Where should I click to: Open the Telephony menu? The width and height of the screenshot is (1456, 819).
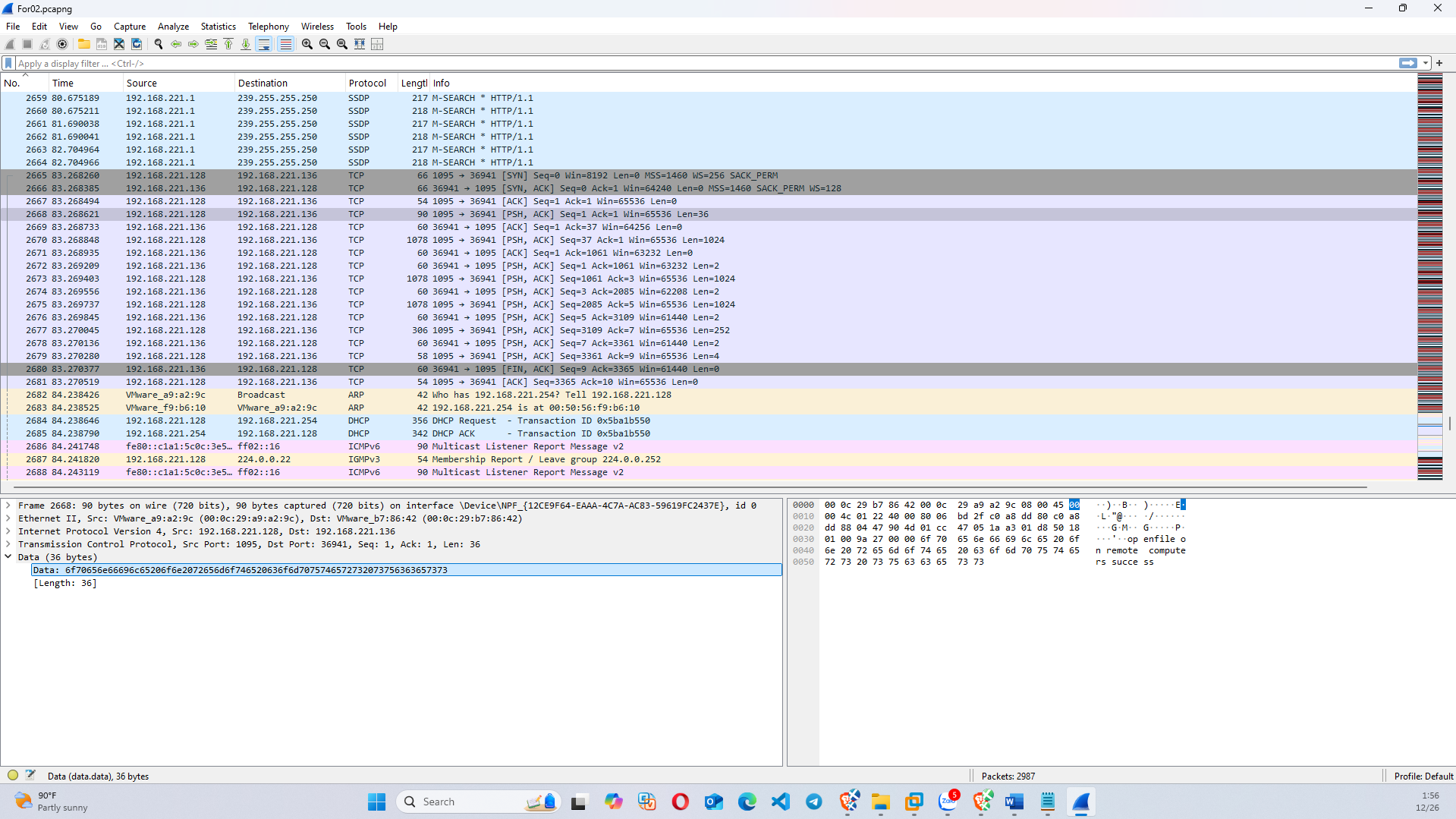pyautogui.click(x=268, y=26)
